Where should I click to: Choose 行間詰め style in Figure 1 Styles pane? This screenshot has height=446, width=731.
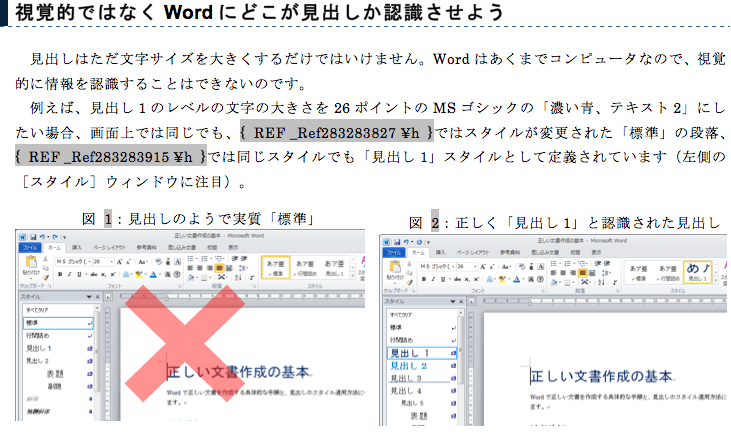pos(58,336)
